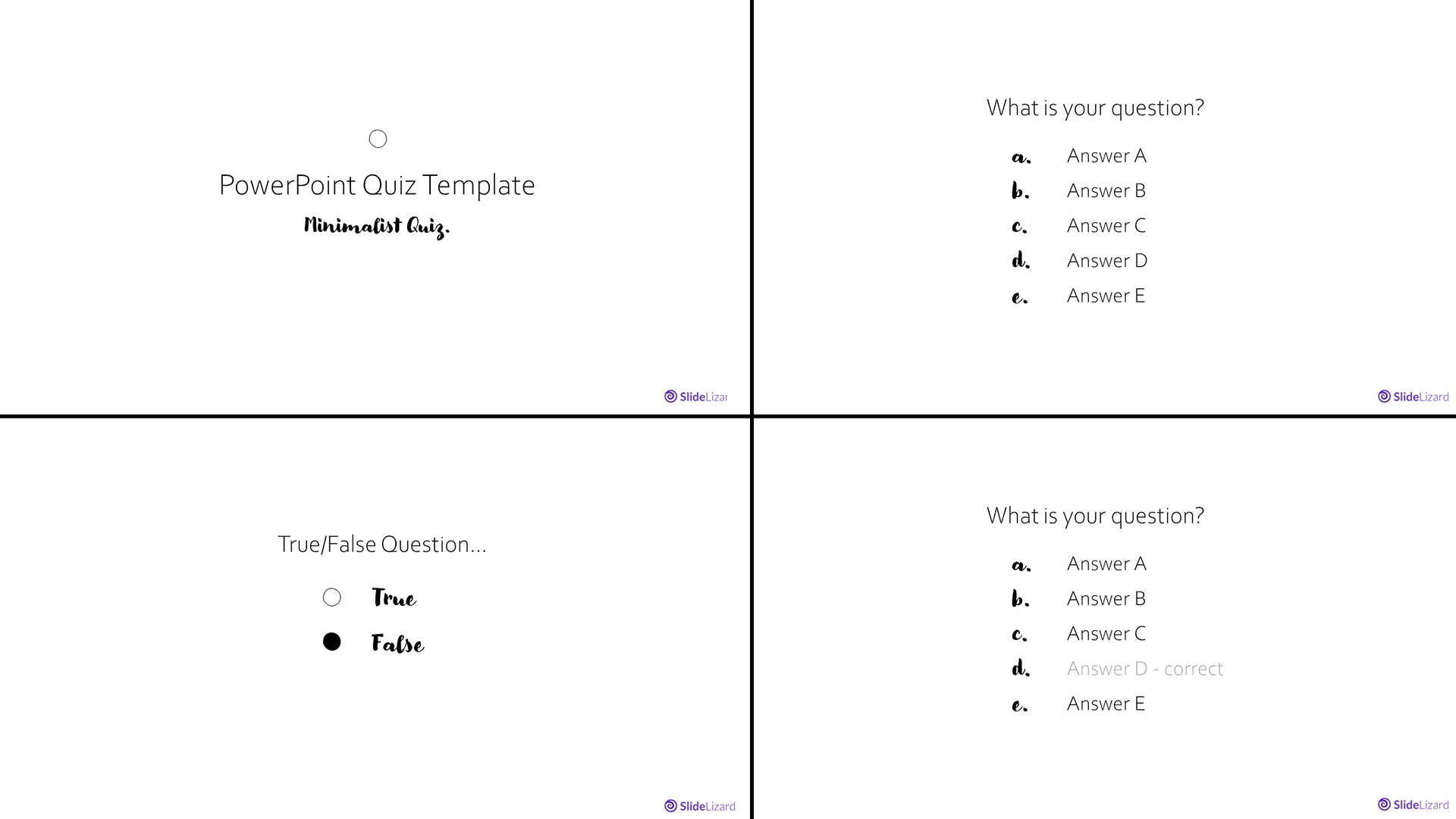Click the SlideLizard icon top-left slide

672,396
